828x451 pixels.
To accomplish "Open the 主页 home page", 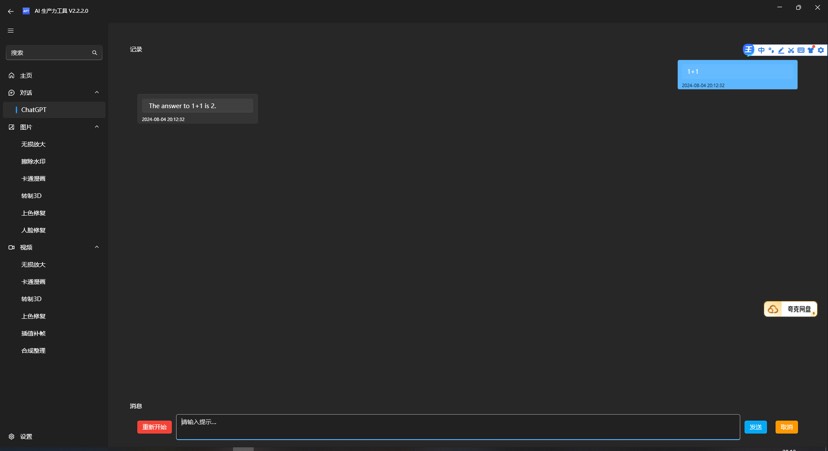I will click(x=26, y=76).
